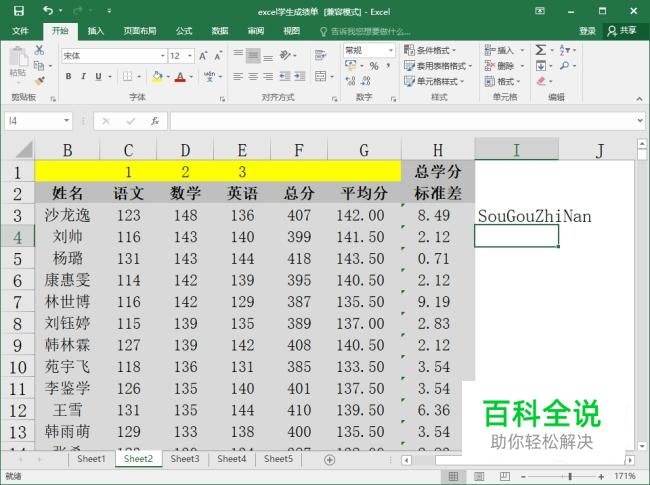Screen dimensions: 650x485
Task: Increase decimal places
Action: click(x=351, y=81)
